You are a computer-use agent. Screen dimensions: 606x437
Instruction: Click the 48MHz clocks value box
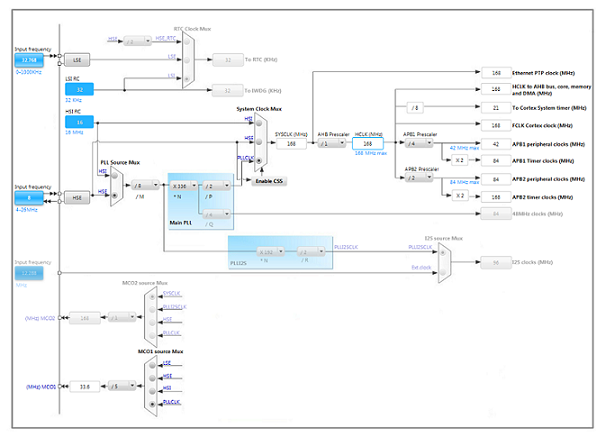coord(496,214)
